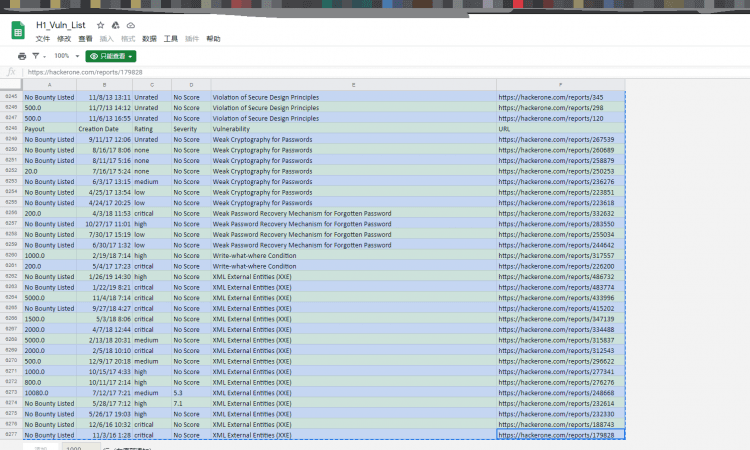The height and width of the screenshot is (450, 750).
Task: Select column E header
Action: [x=353, y=85]
